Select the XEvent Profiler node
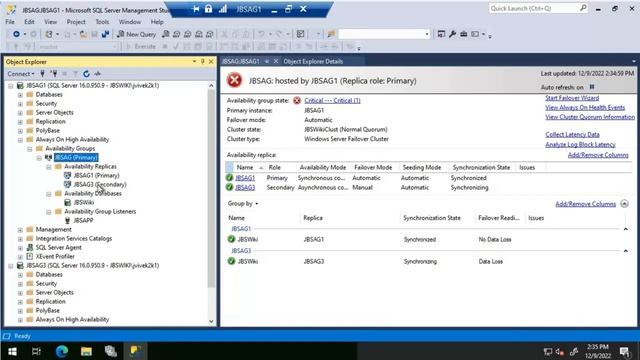This screenshot has height=360, width=640. coord(55,256)
